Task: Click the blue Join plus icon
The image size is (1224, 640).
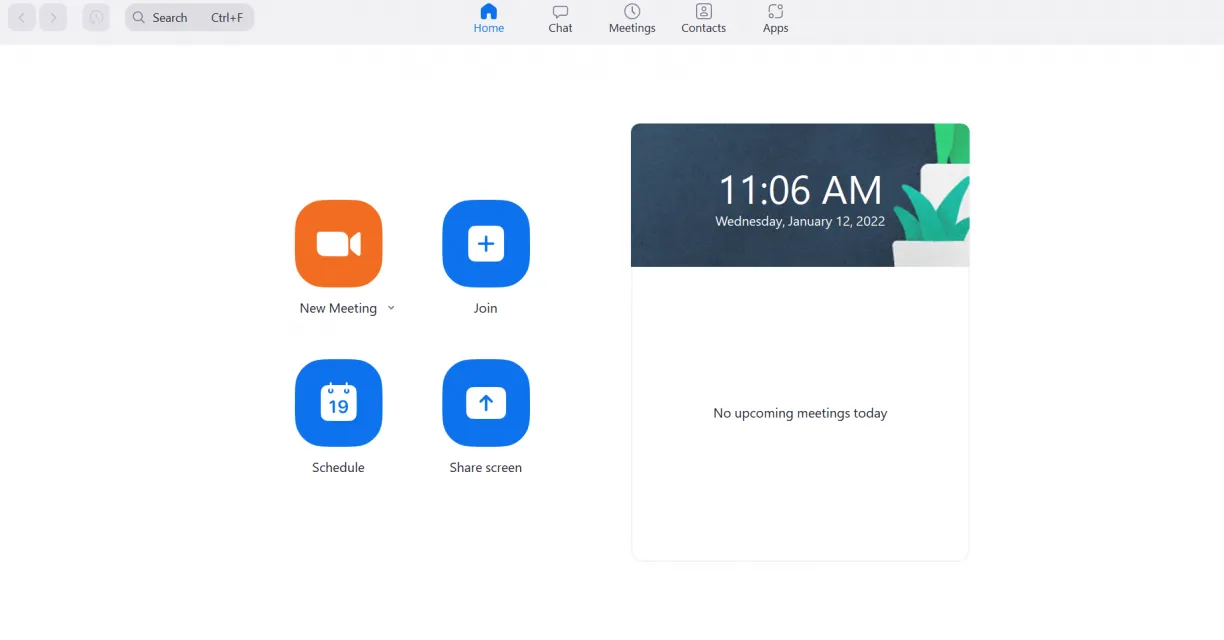Action: pyautogui.click(x=486, y=244)
